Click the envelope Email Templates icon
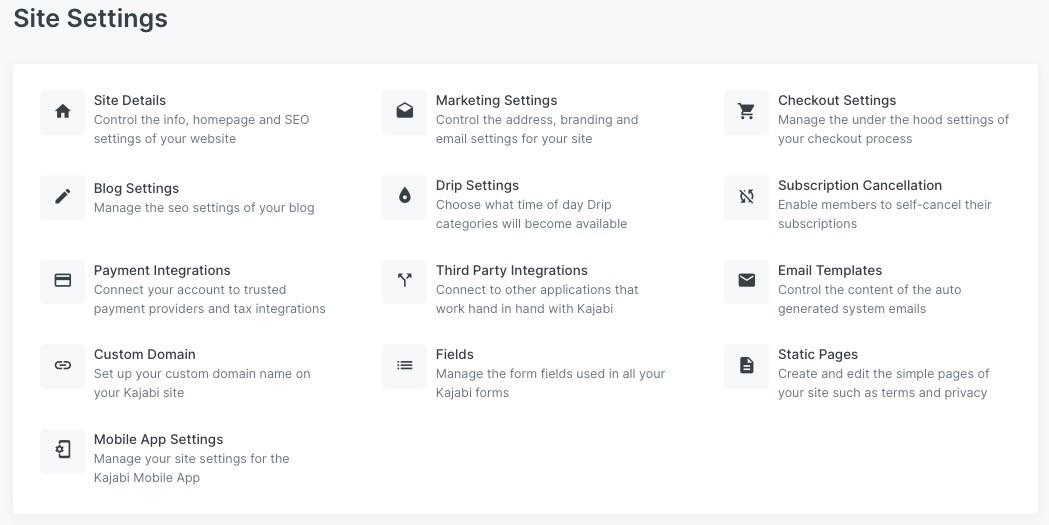Screen dimensions: 1049x525 (747, 281)
